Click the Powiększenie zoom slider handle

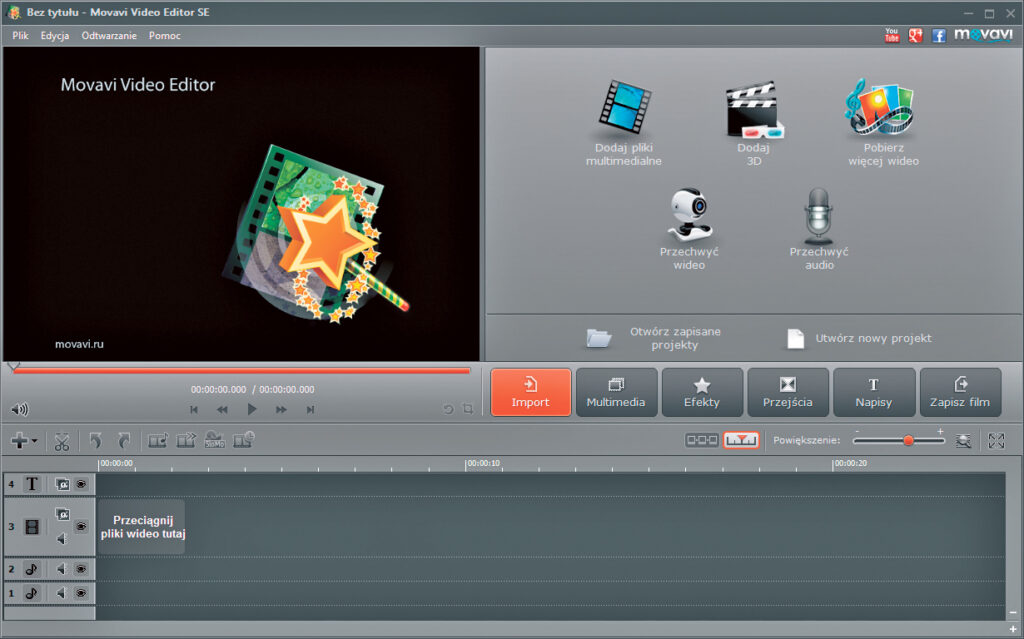pos(908,440)
